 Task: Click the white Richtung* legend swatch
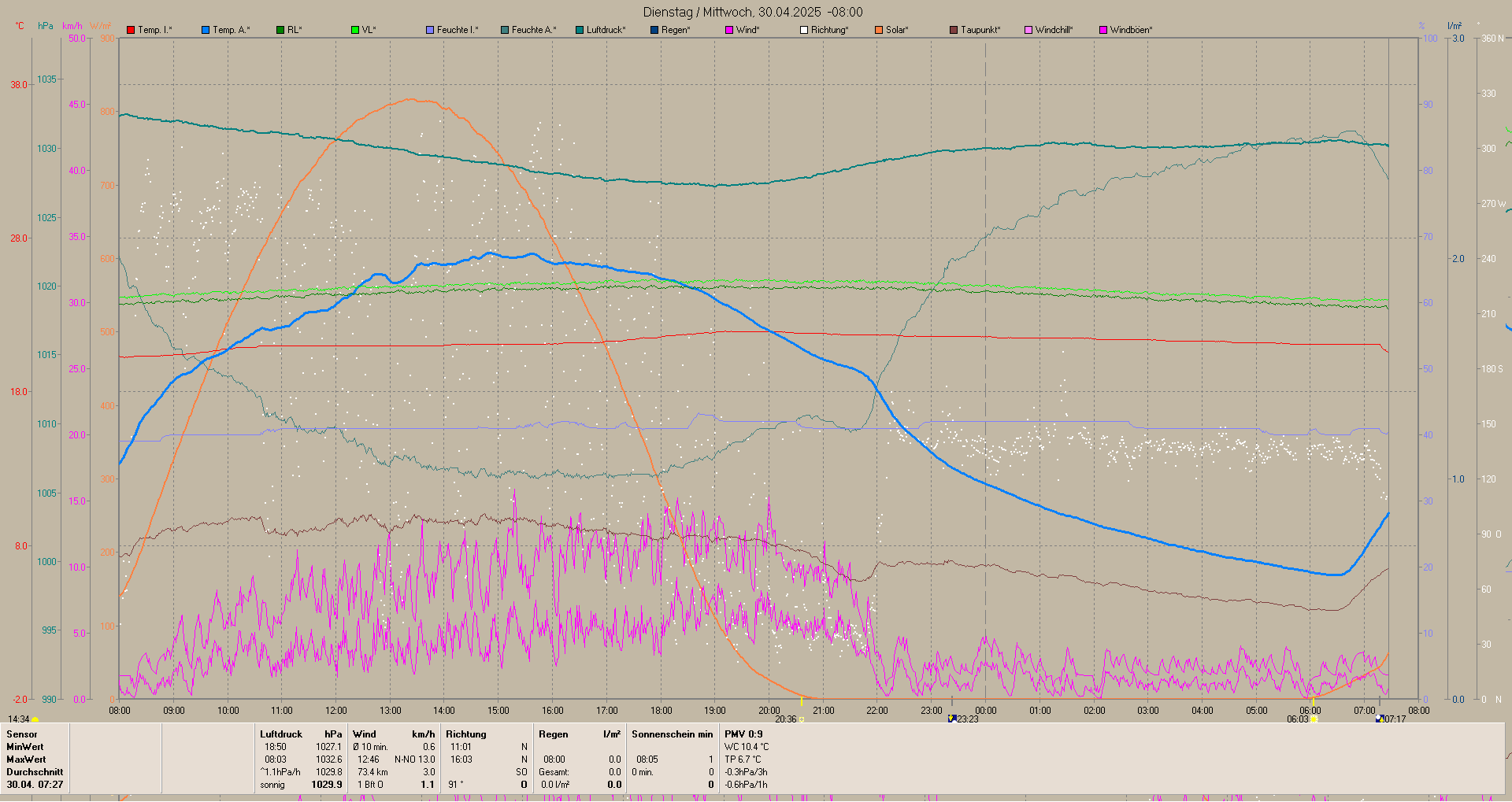click(804, 30)
